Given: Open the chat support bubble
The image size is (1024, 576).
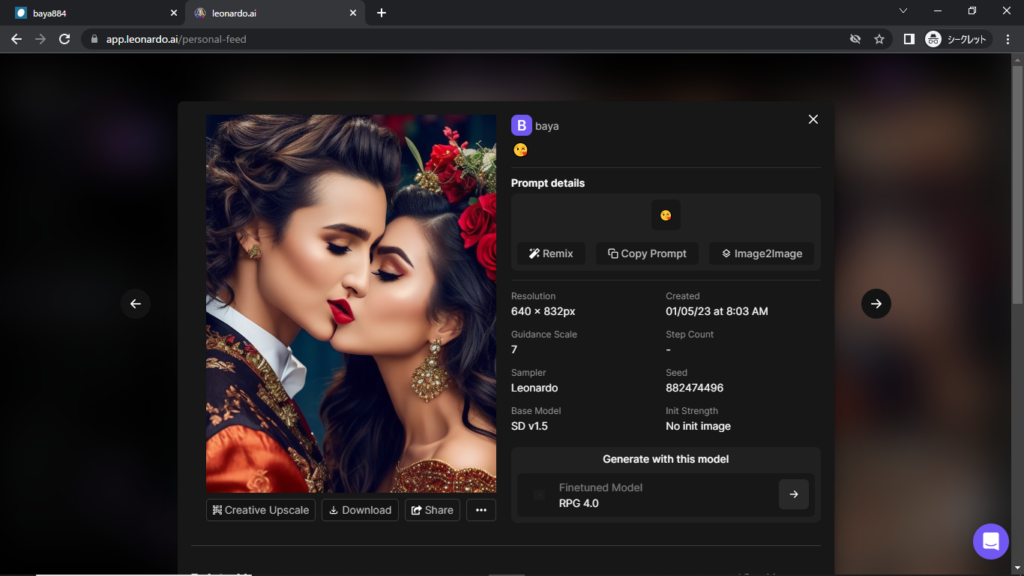Looking at the screenshot, I should tap(990, 541).
